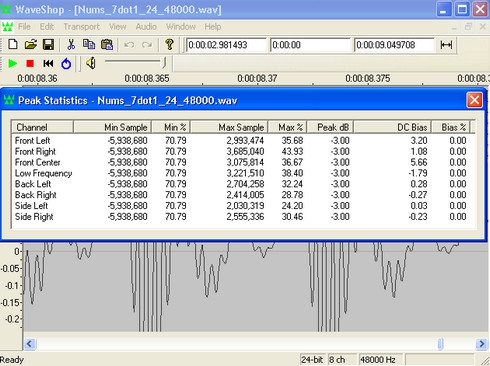The height and width of the screenshot is (366, 490).
Task: Toggle loop playback with blue circular icon
Action: coord(66,63)
